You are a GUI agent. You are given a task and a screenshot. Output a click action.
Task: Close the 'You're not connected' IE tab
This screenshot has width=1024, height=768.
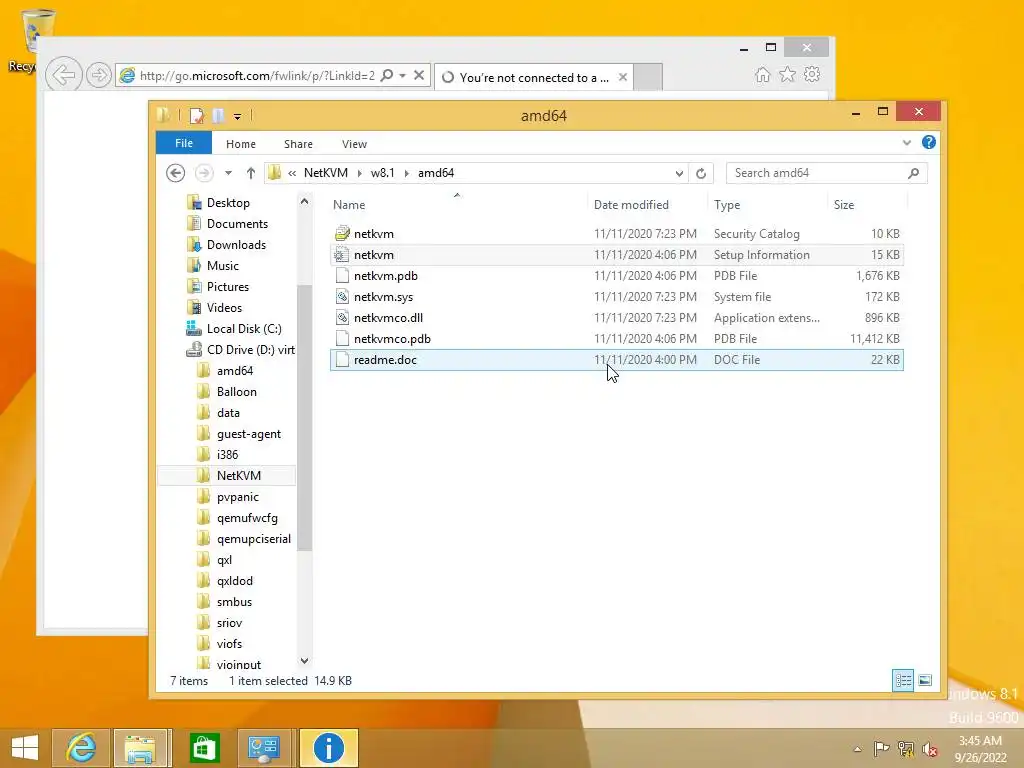coord(623,77)
